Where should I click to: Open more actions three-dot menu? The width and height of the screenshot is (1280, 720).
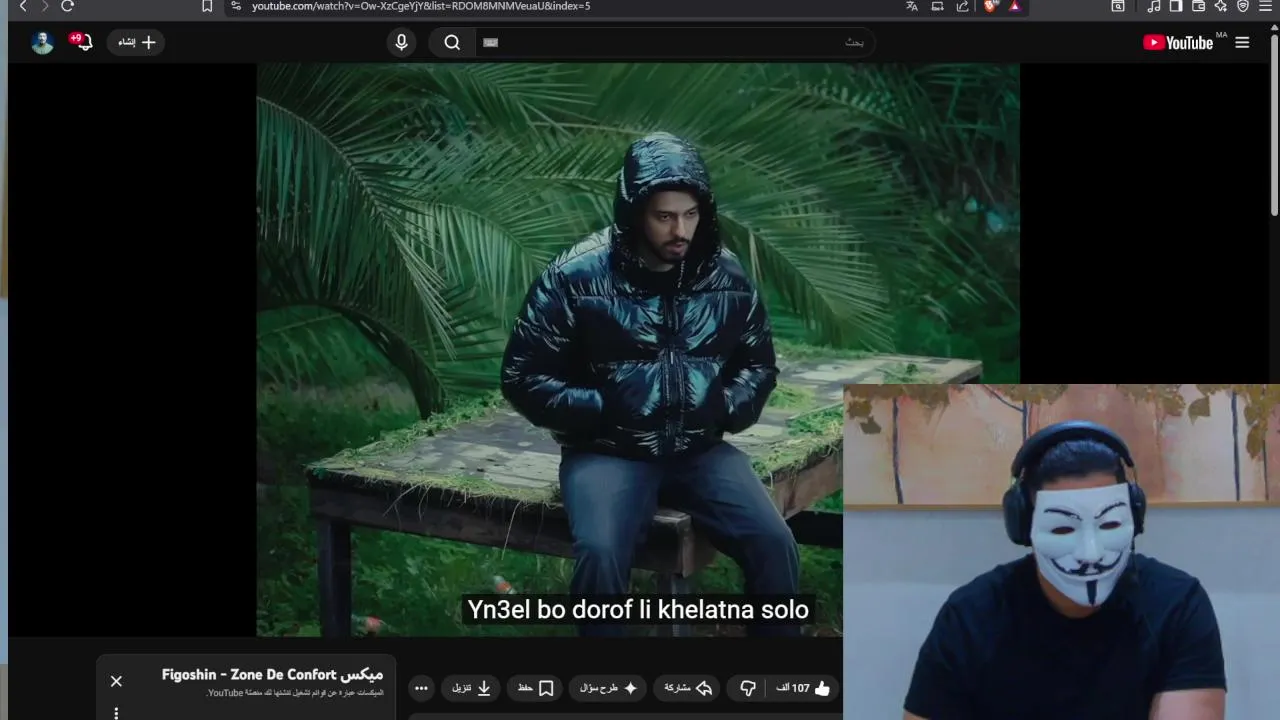pos(421,688)
